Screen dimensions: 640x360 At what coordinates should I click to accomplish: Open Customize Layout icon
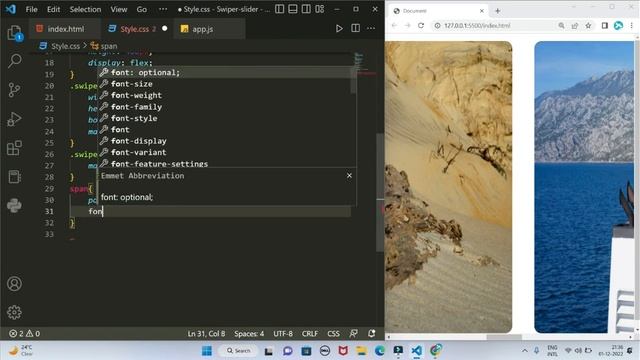(x=320, y=9)
